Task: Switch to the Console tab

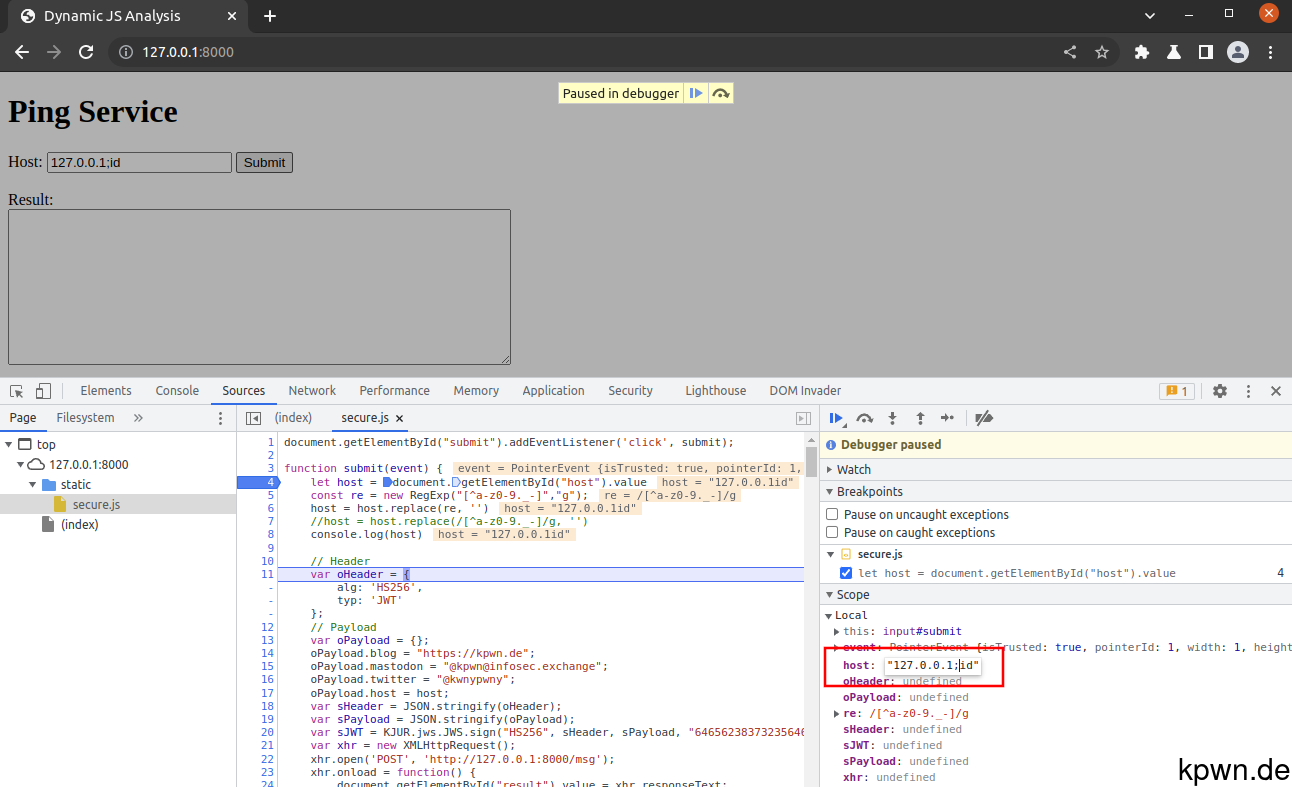Action: pos(177,390)
